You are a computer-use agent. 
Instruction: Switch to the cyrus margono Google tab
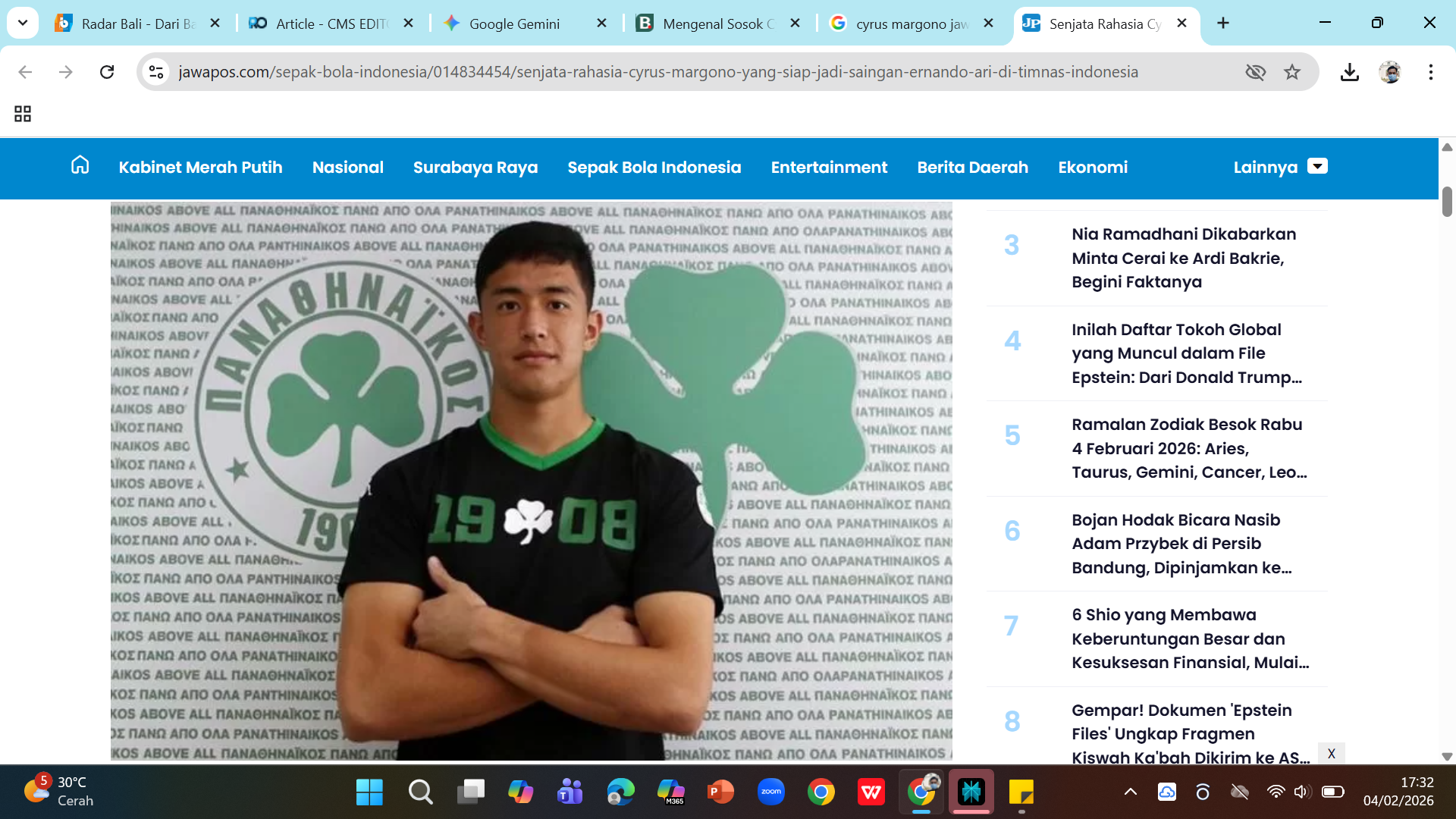click(912, 24)
